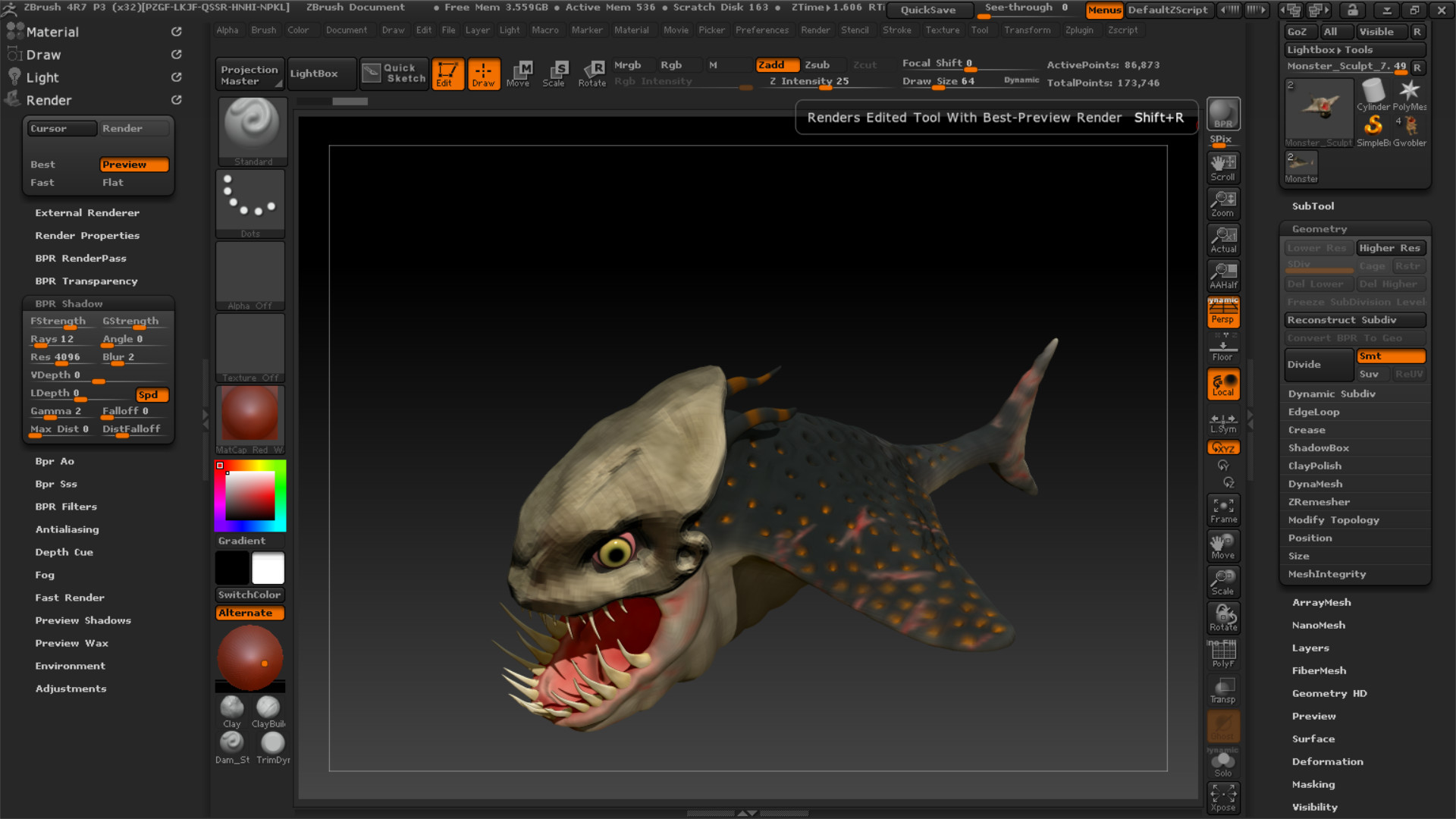
Task: Open the Transform menu
Action: [1028, 30]
